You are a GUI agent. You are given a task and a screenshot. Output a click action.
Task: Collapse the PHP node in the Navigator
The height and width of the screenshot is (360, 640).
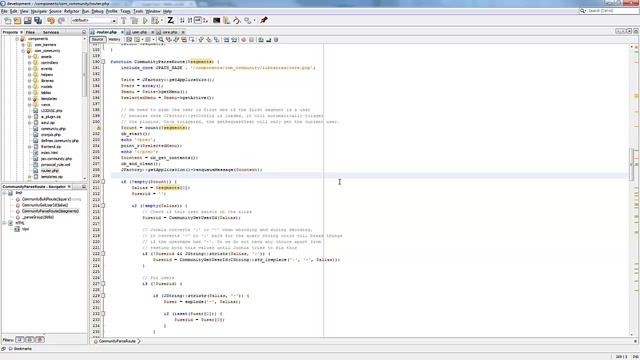coord(4,193)
